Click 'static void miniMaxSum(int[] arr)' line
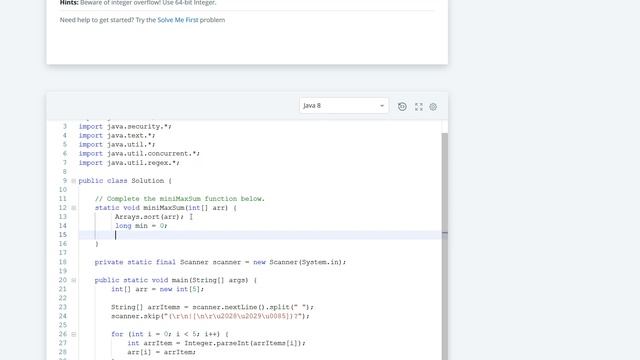 pos(166,208)
